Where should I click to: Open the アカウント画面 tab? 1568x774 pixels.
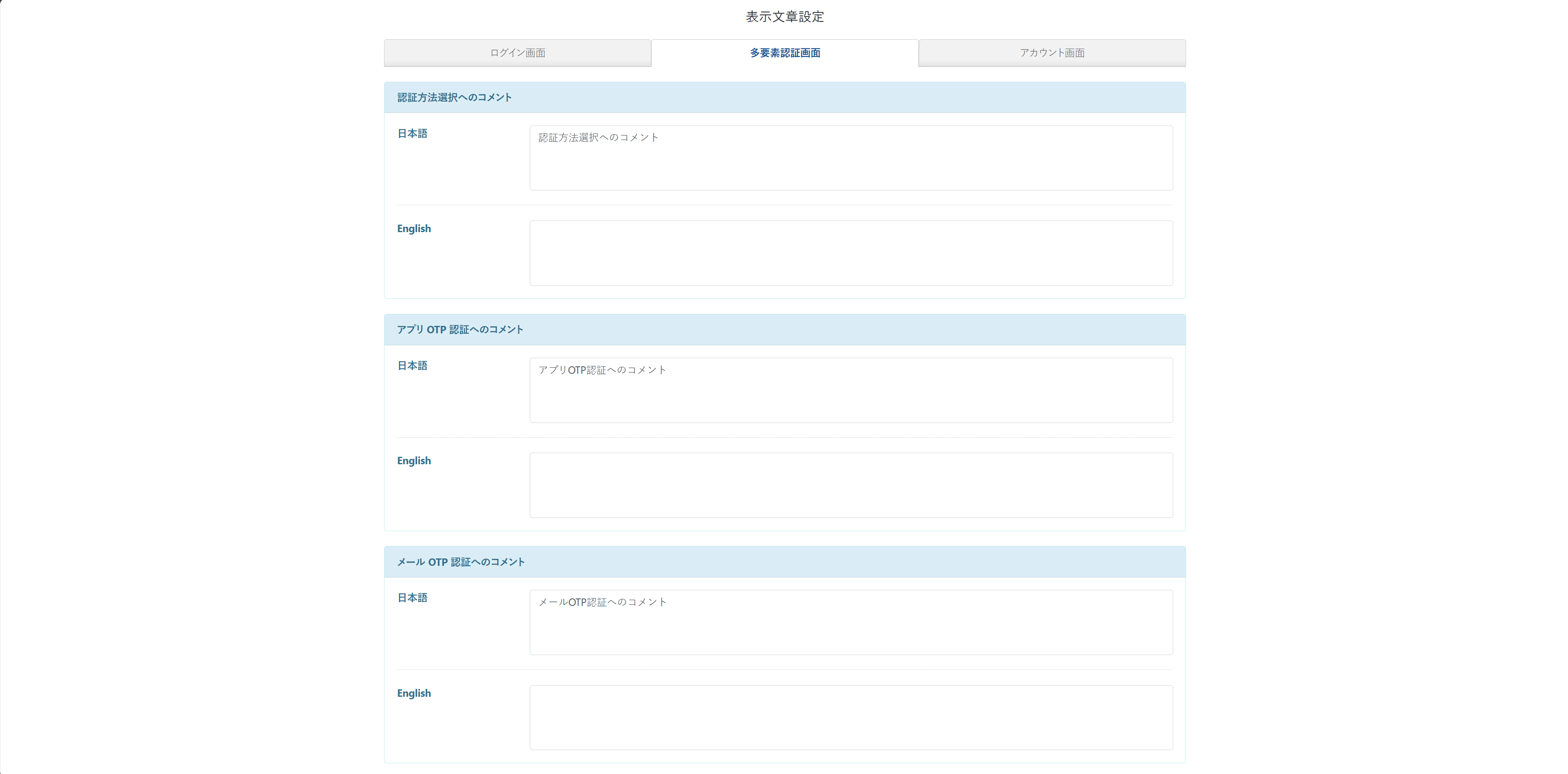click(x=1052, y=53)
